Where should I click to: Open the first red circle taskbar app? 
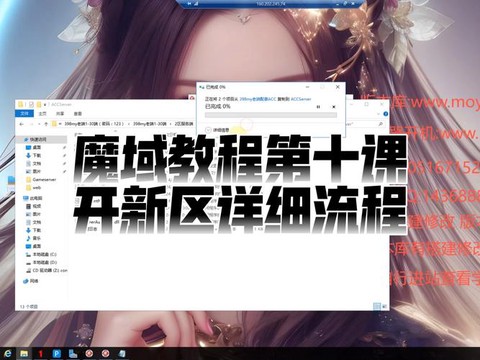[89, 354]
